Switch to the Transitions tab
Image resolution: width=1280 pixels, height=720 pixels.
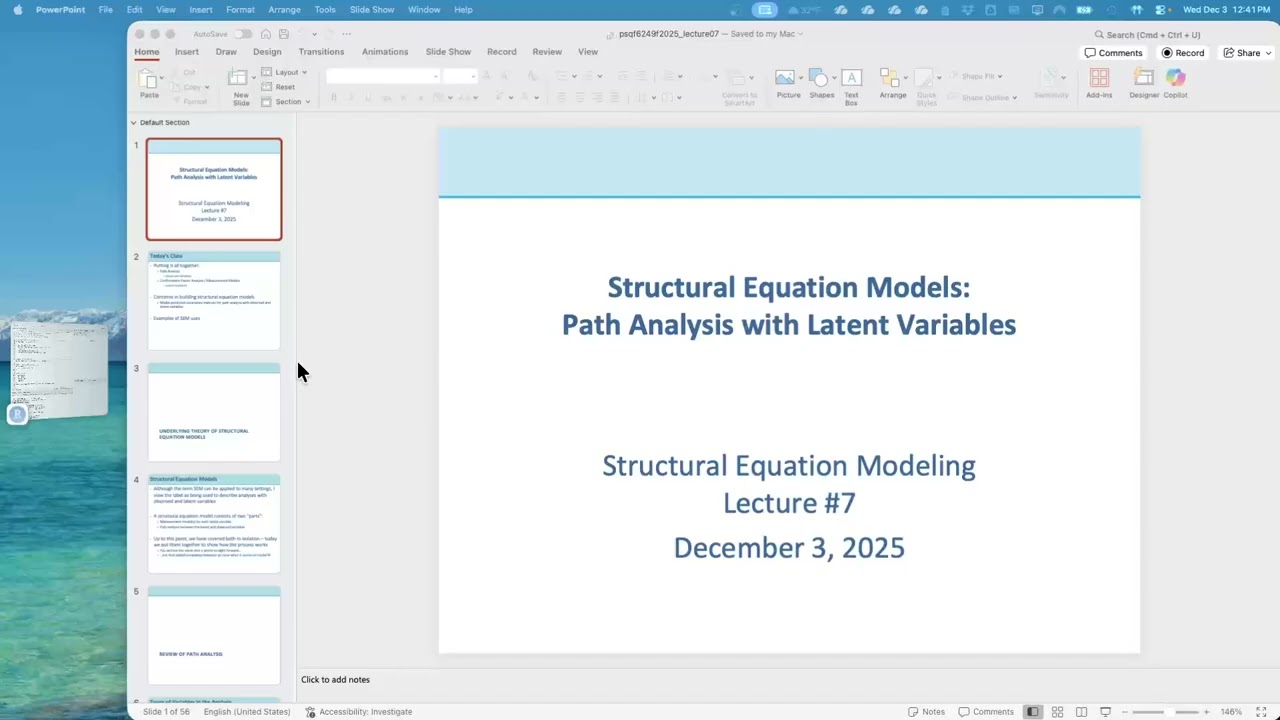pos(321,52)
